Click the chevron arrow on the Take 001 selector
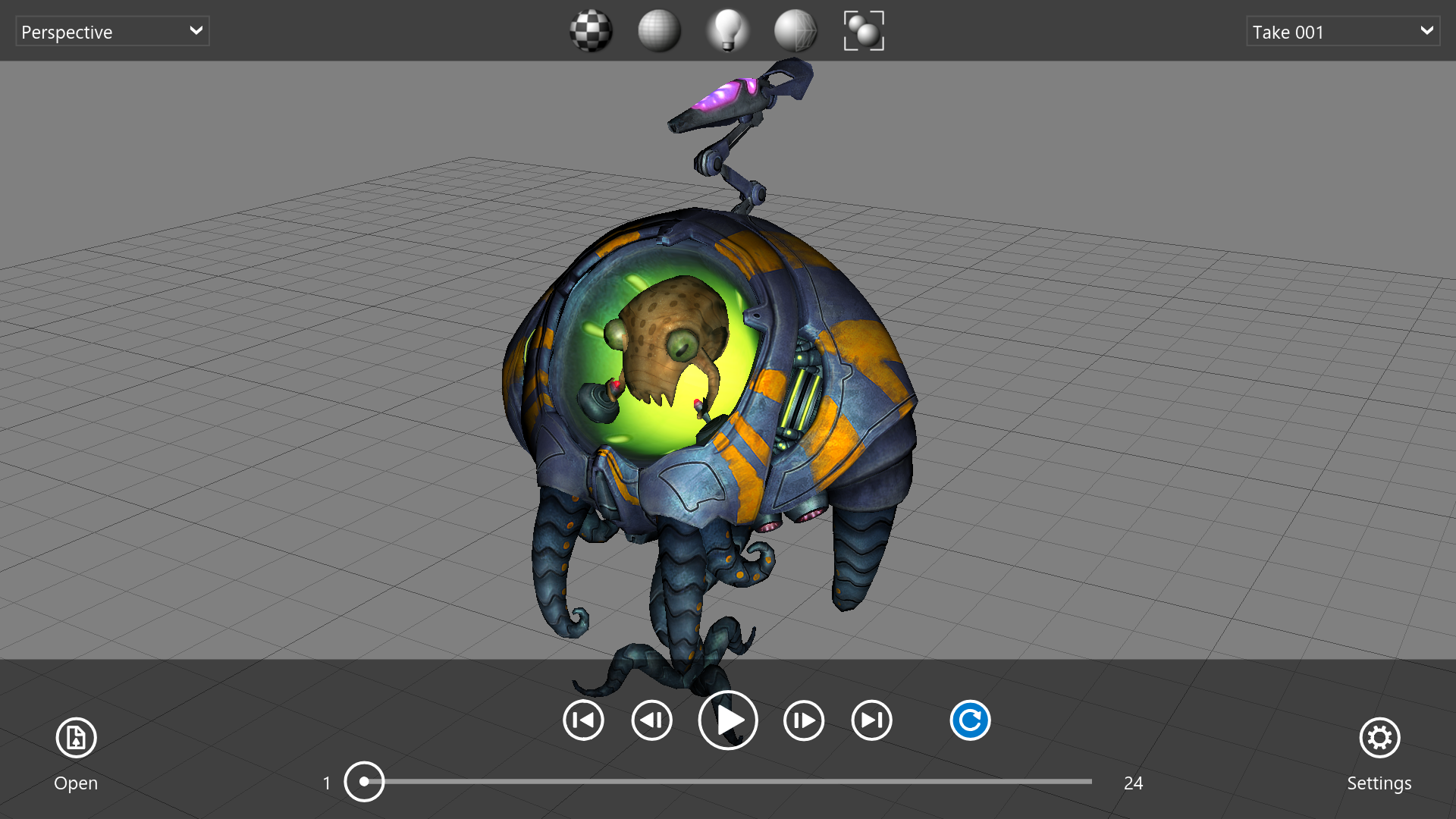The height and width of the screenshot is (819, 1456). [1426, 31]
